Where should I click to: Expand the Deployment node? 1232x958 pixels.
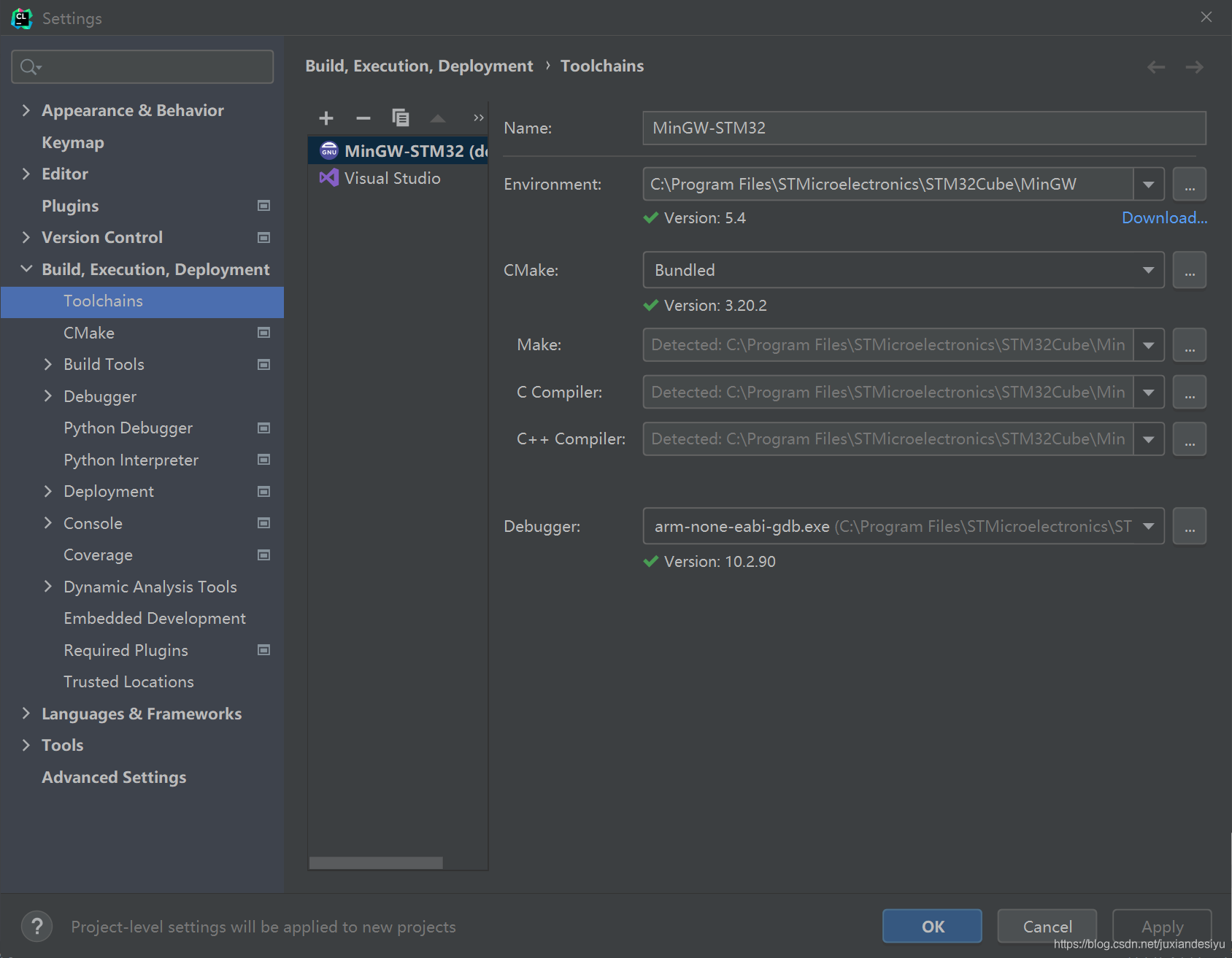coord(48,491)
